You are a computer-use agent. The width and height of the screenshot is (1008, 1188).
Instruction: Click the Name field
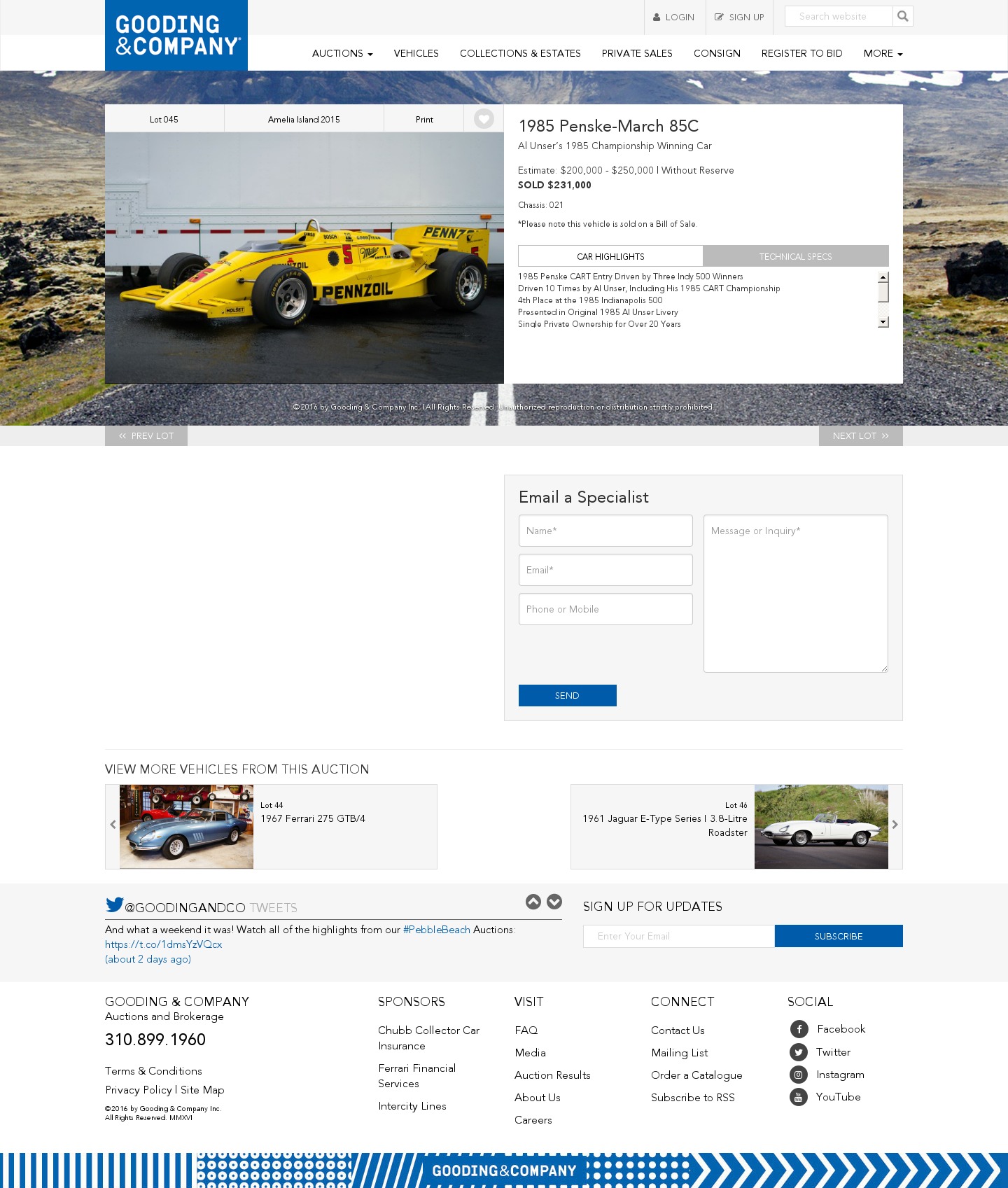click(605, 531)
